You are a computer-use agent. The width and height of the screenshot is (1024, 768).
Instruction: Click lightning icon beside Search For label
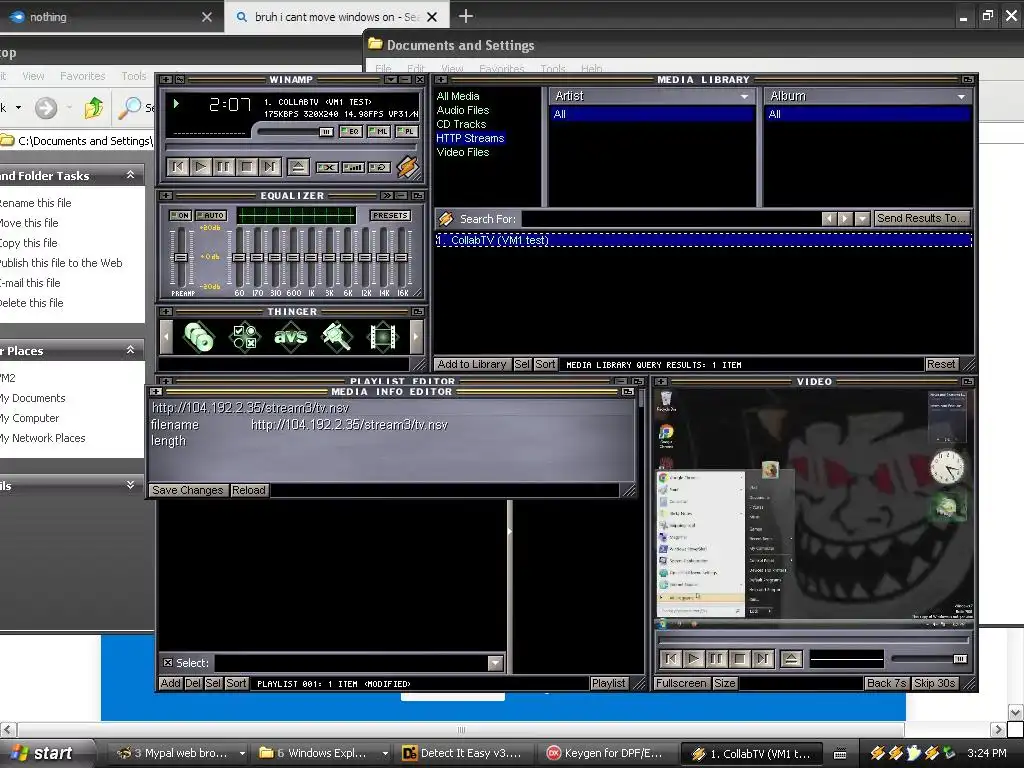click(445, 219)
